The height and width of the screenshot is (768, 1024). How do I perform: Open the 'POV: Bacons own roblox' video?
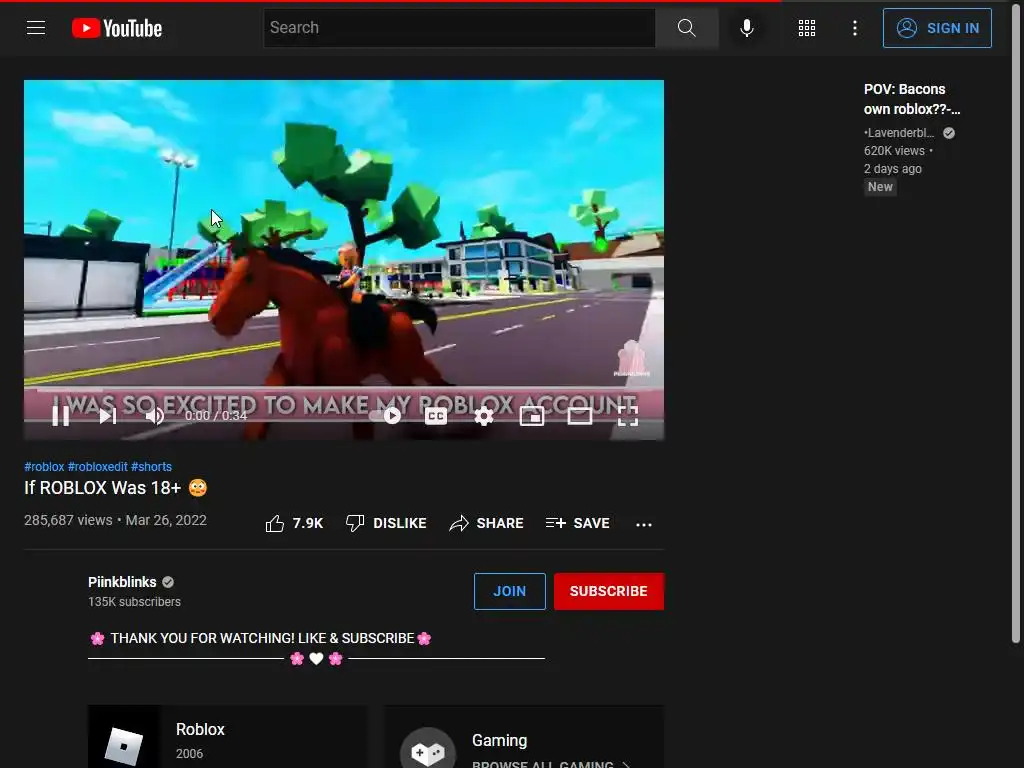(912, 99)
